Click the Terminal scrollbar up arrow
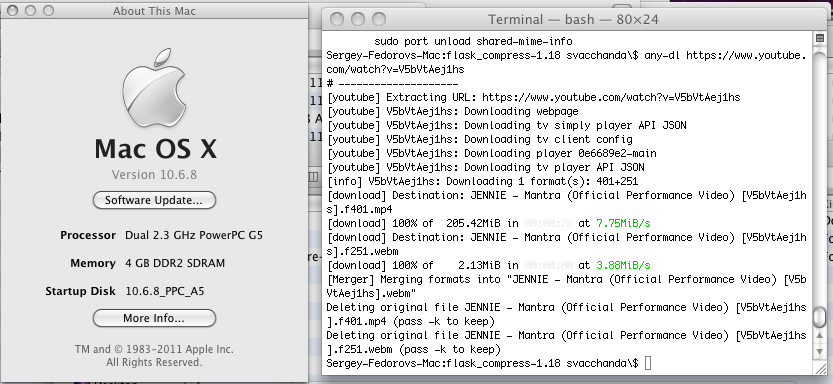The width and height of the screenshot is (833, 384). (819, 336)
